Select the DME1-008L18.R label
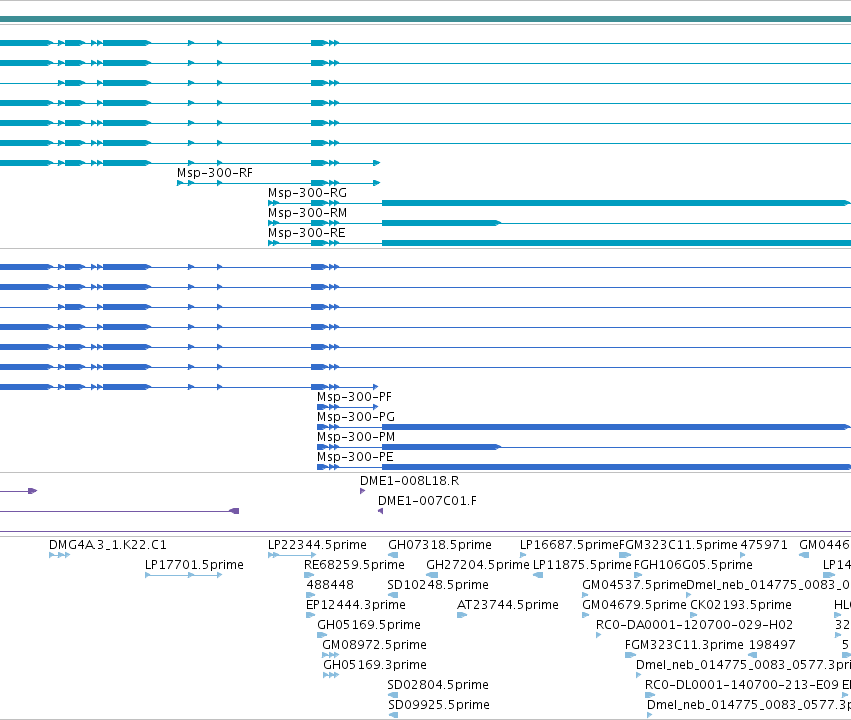Viewport: 851px width, 720px height. pos(410,481)
